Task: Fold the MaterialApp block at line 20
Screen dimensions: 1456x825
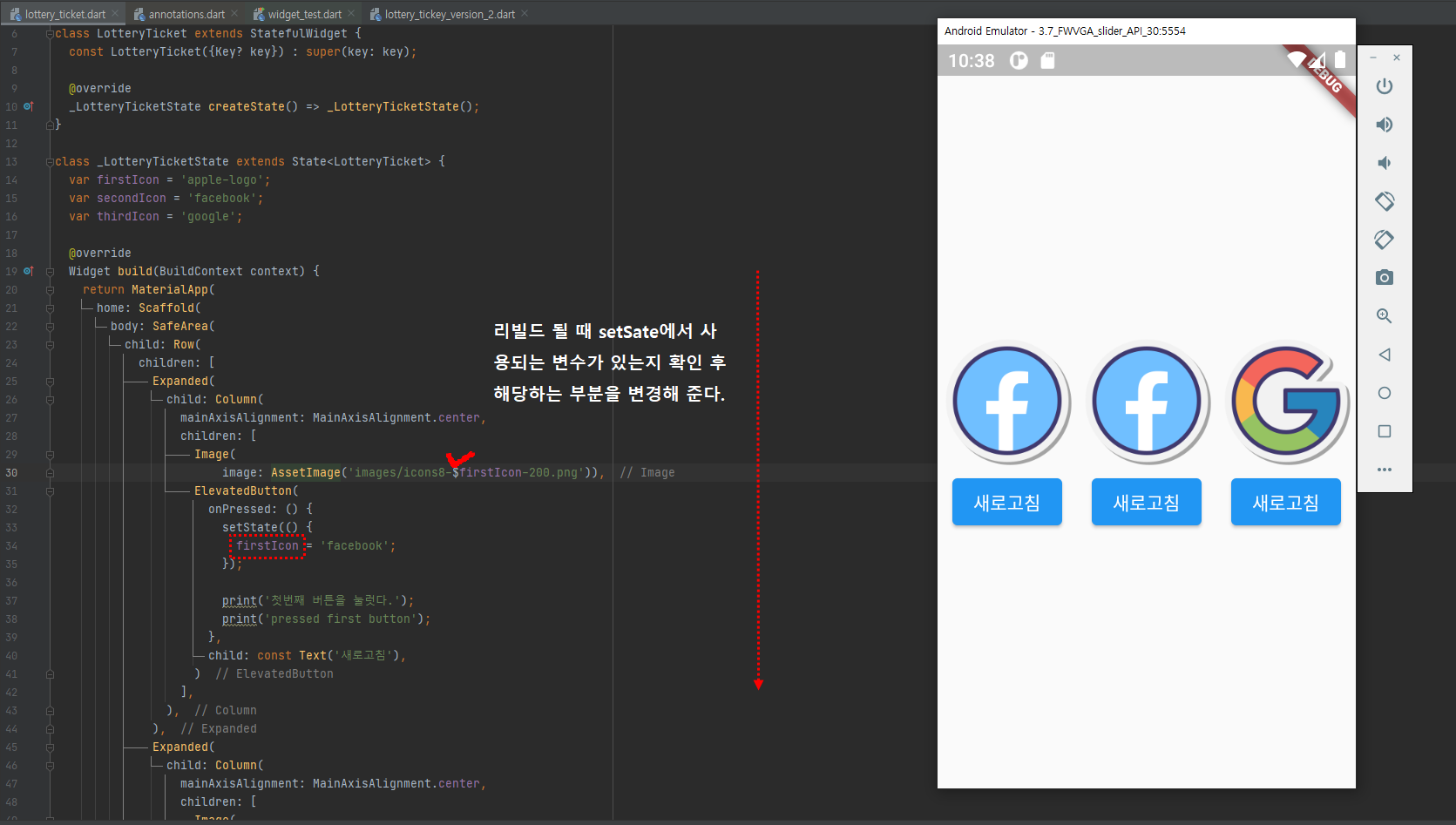Action: point(50,289)
